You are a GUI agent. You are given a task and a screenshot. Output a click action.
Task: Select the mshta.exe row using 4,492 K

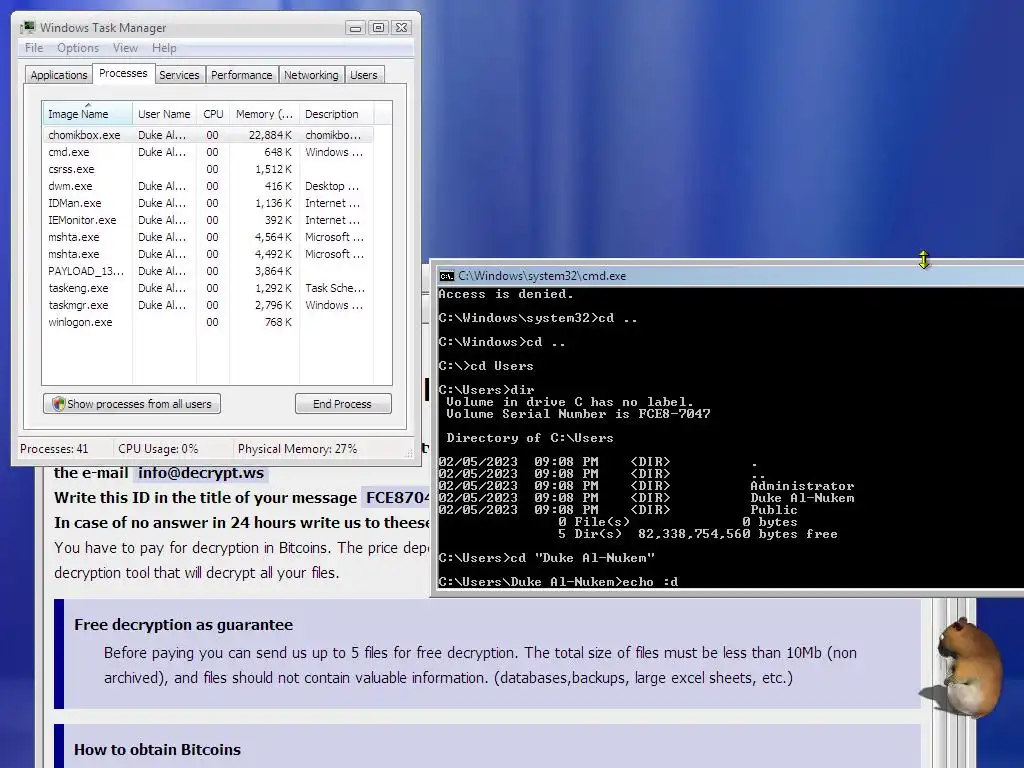[208, 254]
